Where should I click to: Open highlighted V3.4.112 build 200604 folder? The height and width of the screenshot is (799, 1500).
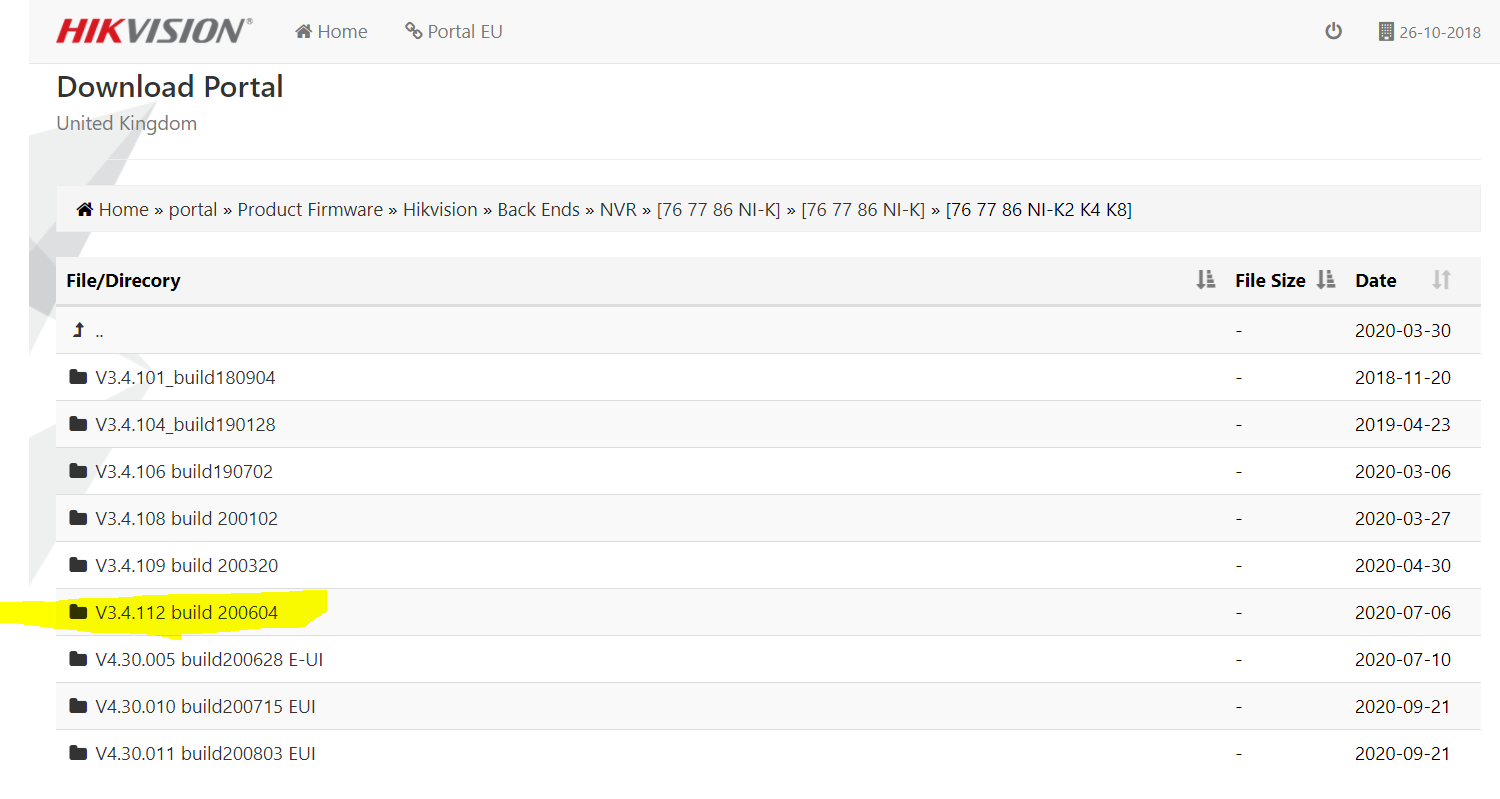(x=187, y=612)
